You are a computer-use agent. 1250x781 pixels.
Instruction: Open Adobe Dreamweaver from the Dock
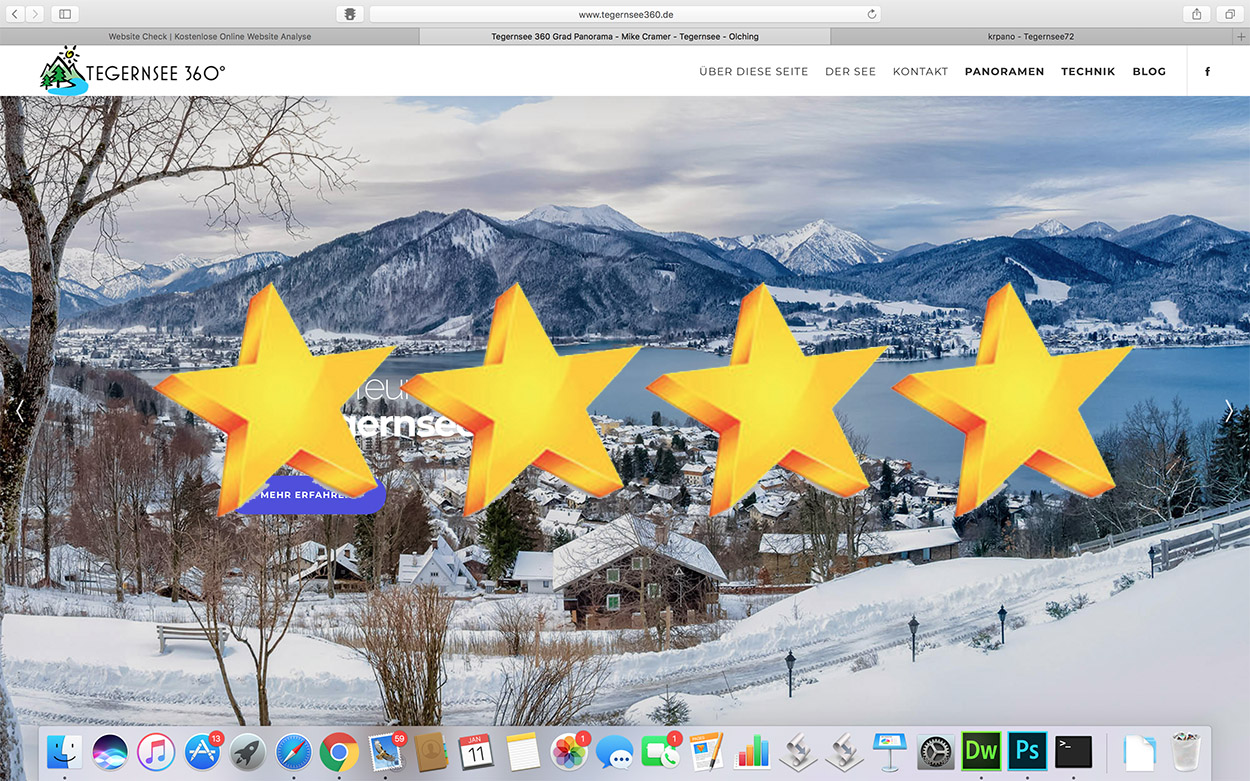point(980,751)
